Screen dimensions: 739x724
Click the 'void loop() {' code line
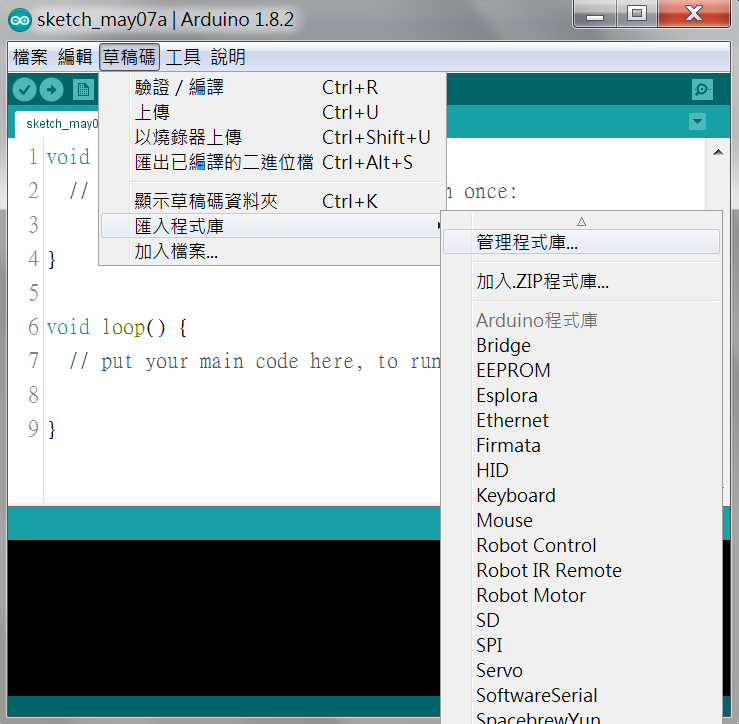116,327
